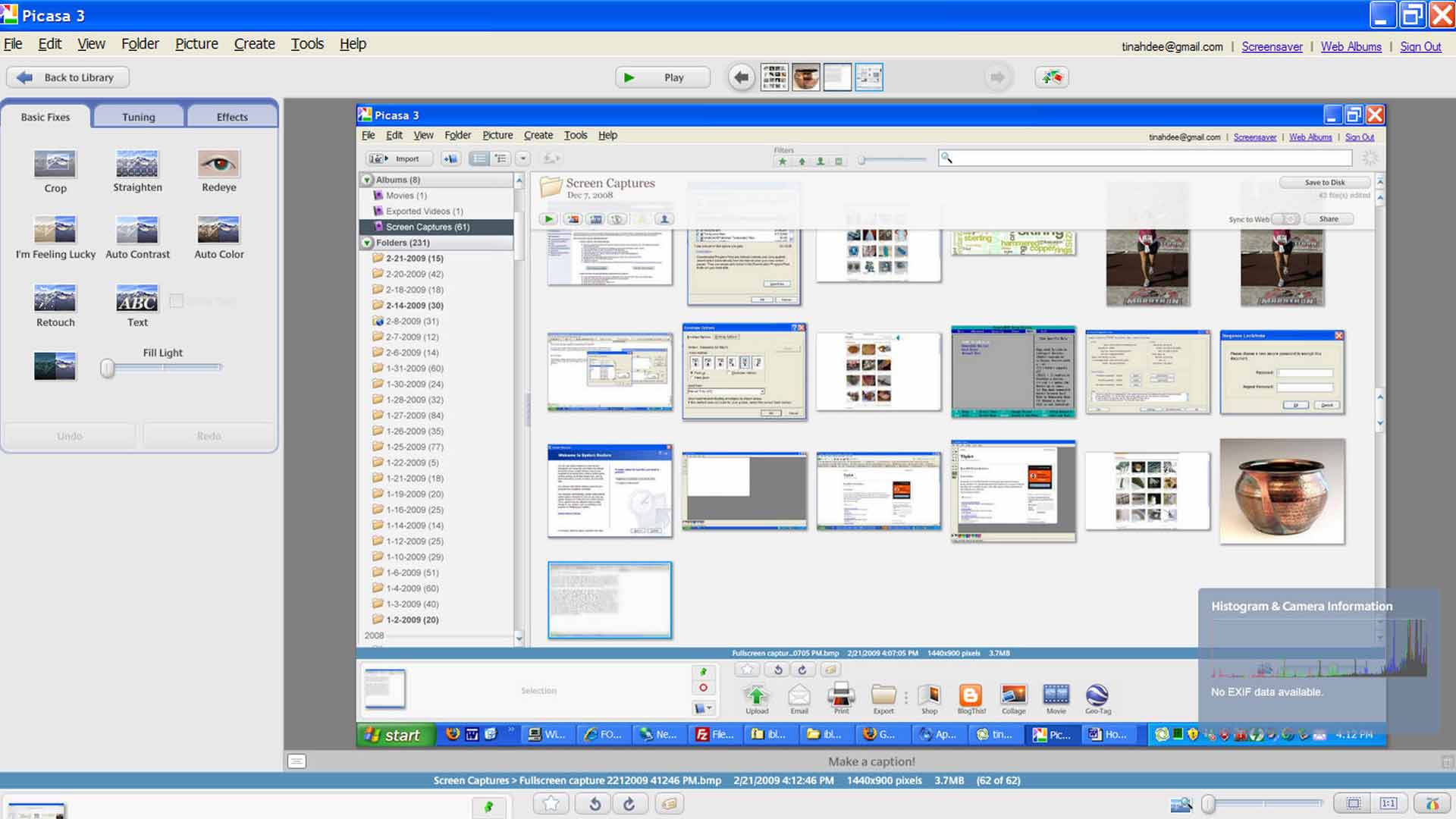Delete caption with trash icon
Image resolution: width=1456 pixels, height=819 pixels.
[1447, 761]
